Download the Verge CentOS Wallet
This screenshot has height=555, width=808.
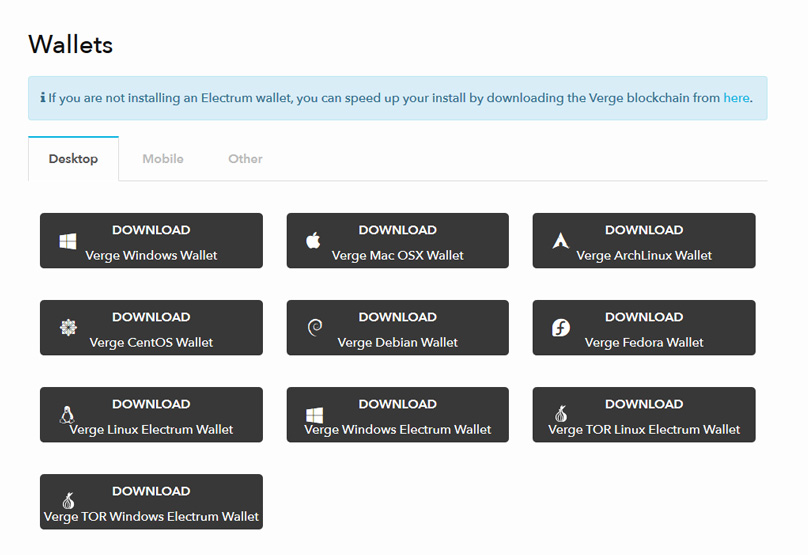(x=152, y=328)
